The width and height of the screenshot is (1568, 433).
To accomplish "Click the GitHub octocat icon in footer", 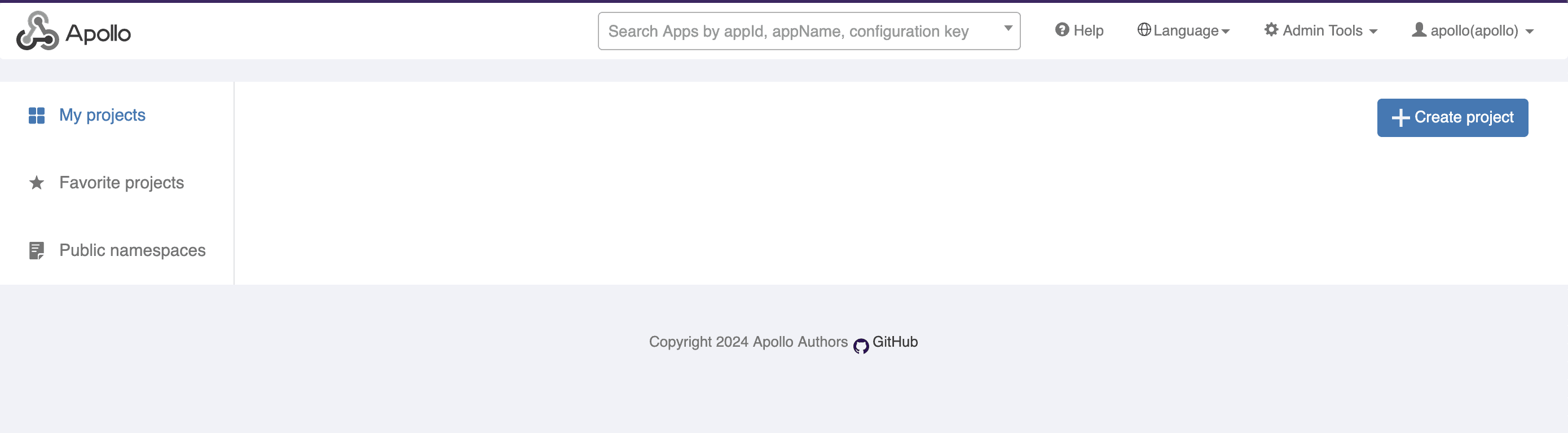I will pos(861,346).
